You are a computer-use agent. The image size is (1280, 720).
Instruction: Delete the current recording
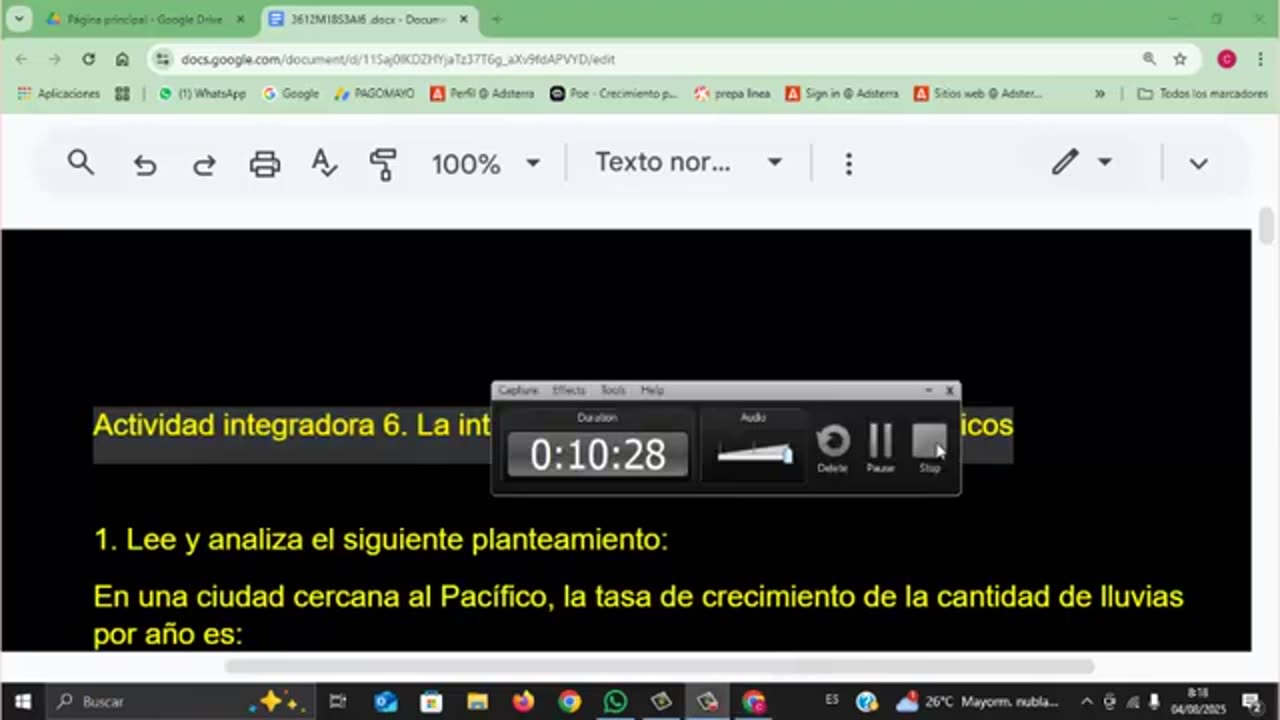(x=833, y=447)
